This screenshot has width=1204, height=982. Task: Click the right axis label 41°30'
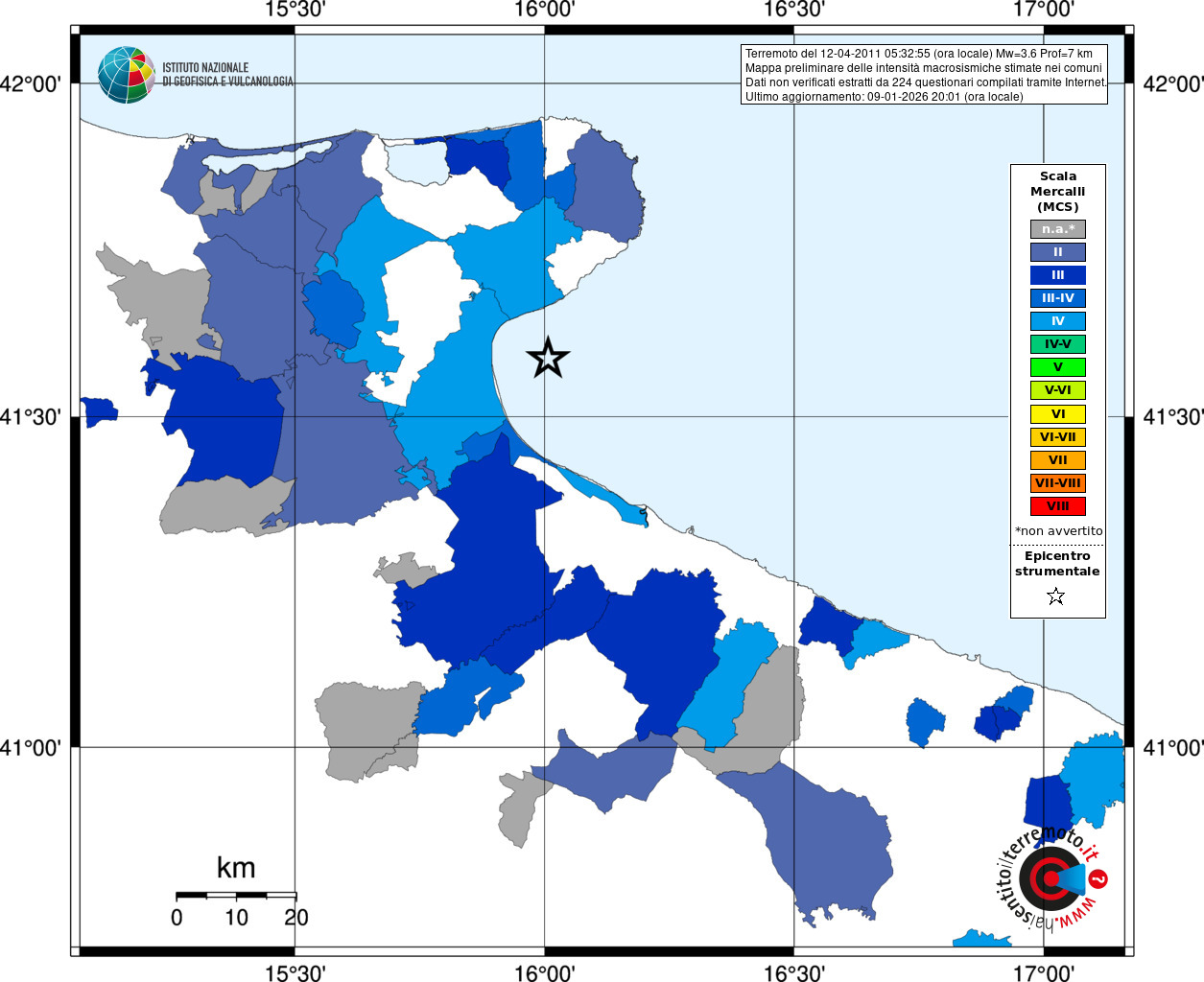point(1173,417)
